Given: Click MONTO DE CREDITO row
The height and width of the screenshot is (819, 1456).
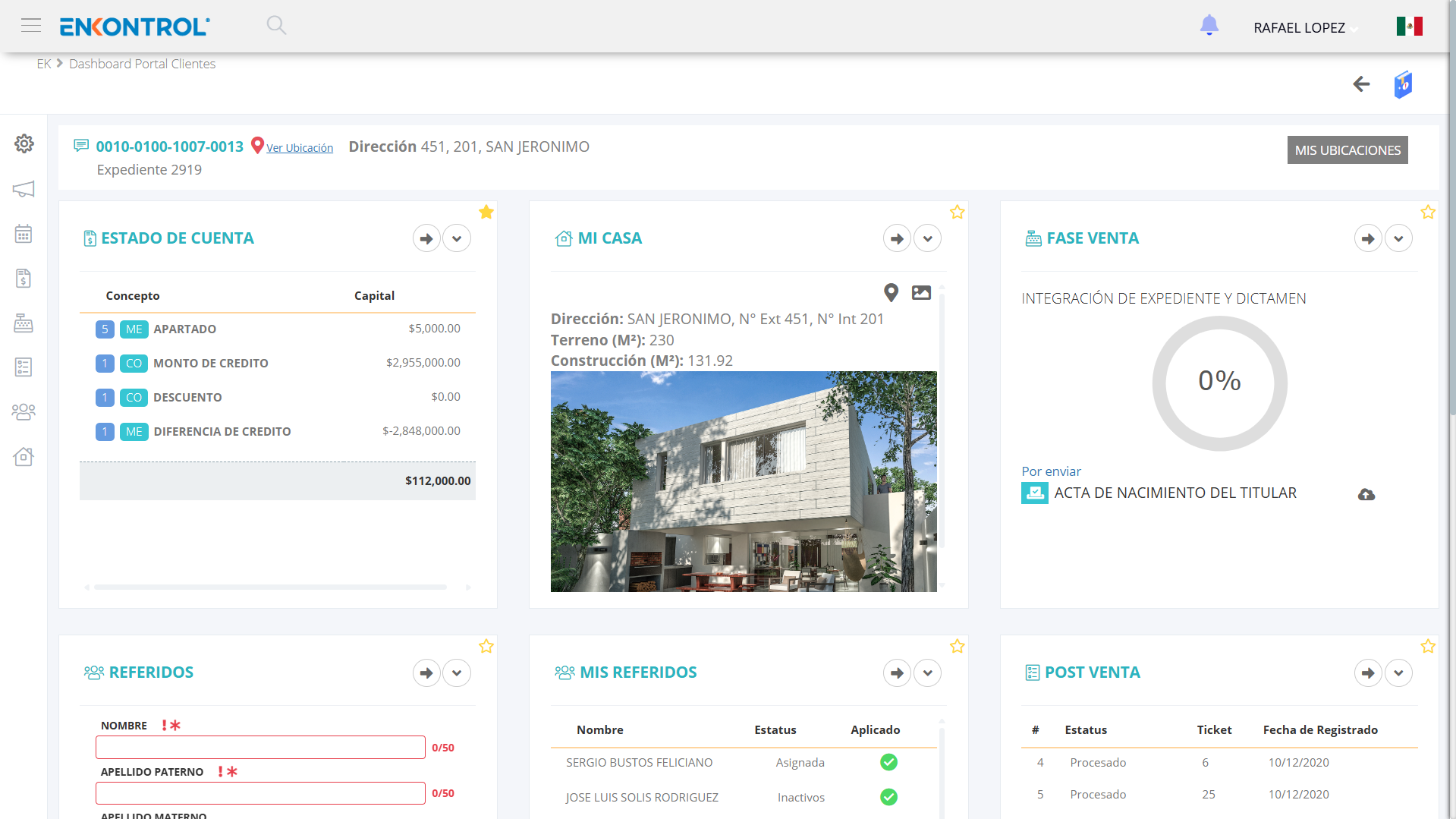Looking at the screenshot, I should pos(278,363).
